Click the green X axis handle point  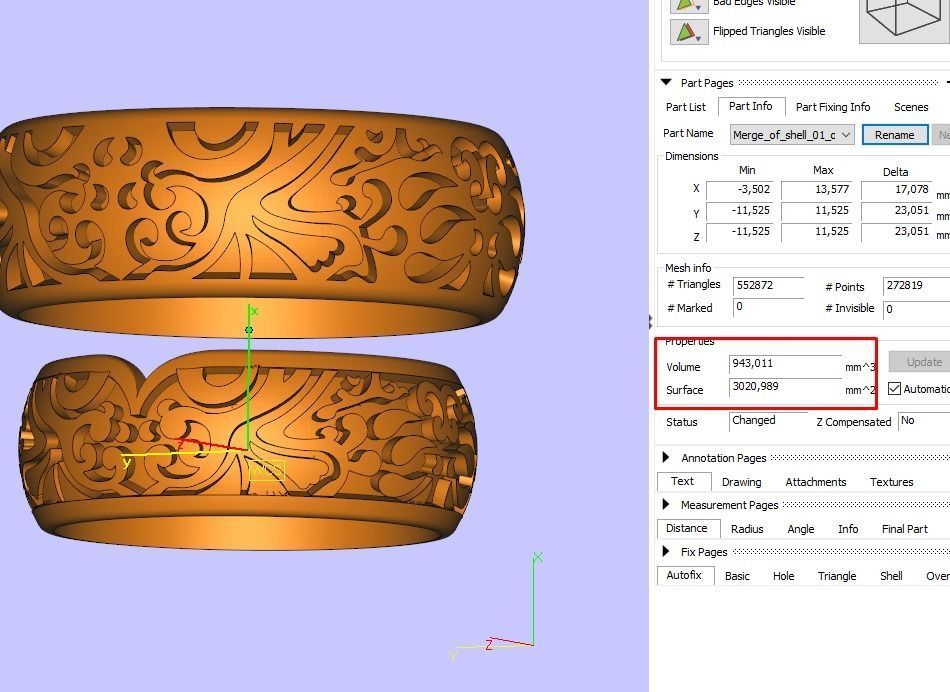(249, 330)
